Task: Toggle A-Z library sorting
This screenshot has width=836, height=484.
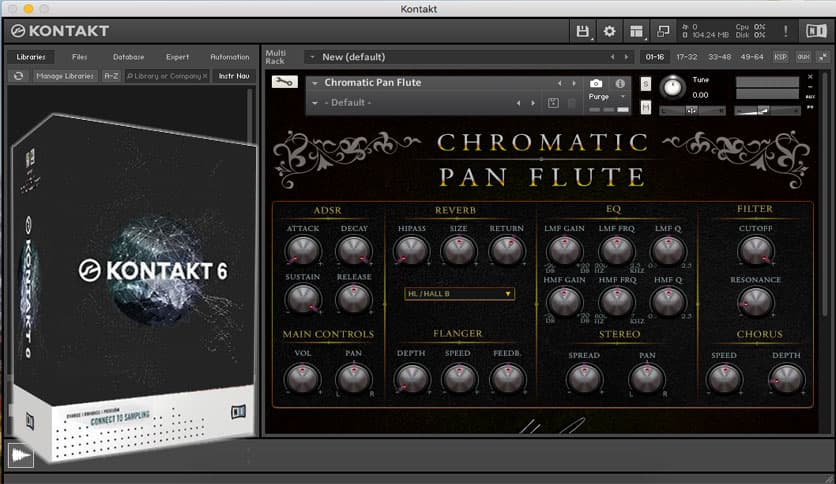Action: pos(111,76)
